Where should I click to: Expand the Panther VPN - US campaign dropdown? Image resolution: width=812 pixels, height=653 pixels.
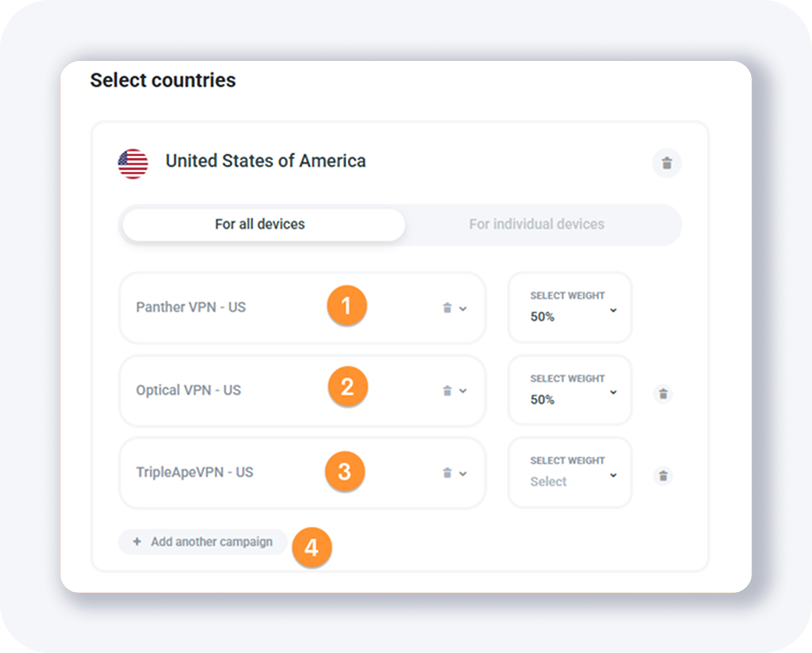(x=463, y=308)
